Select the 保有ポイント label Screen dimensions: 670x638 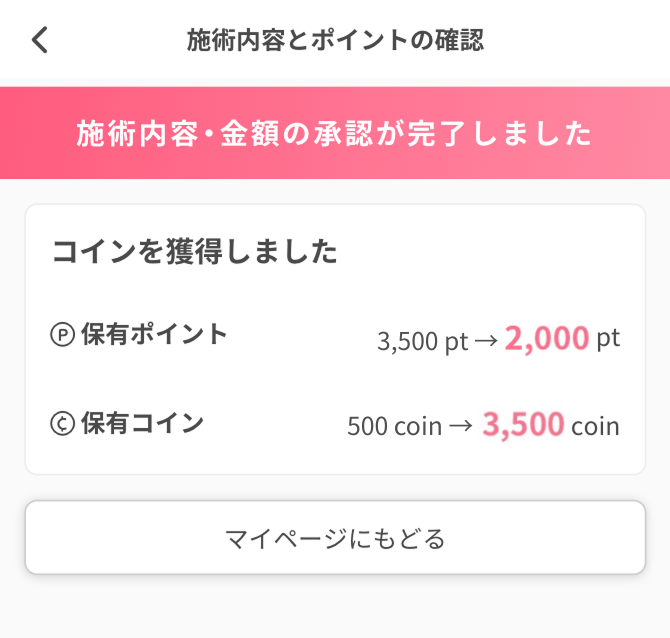154,335
